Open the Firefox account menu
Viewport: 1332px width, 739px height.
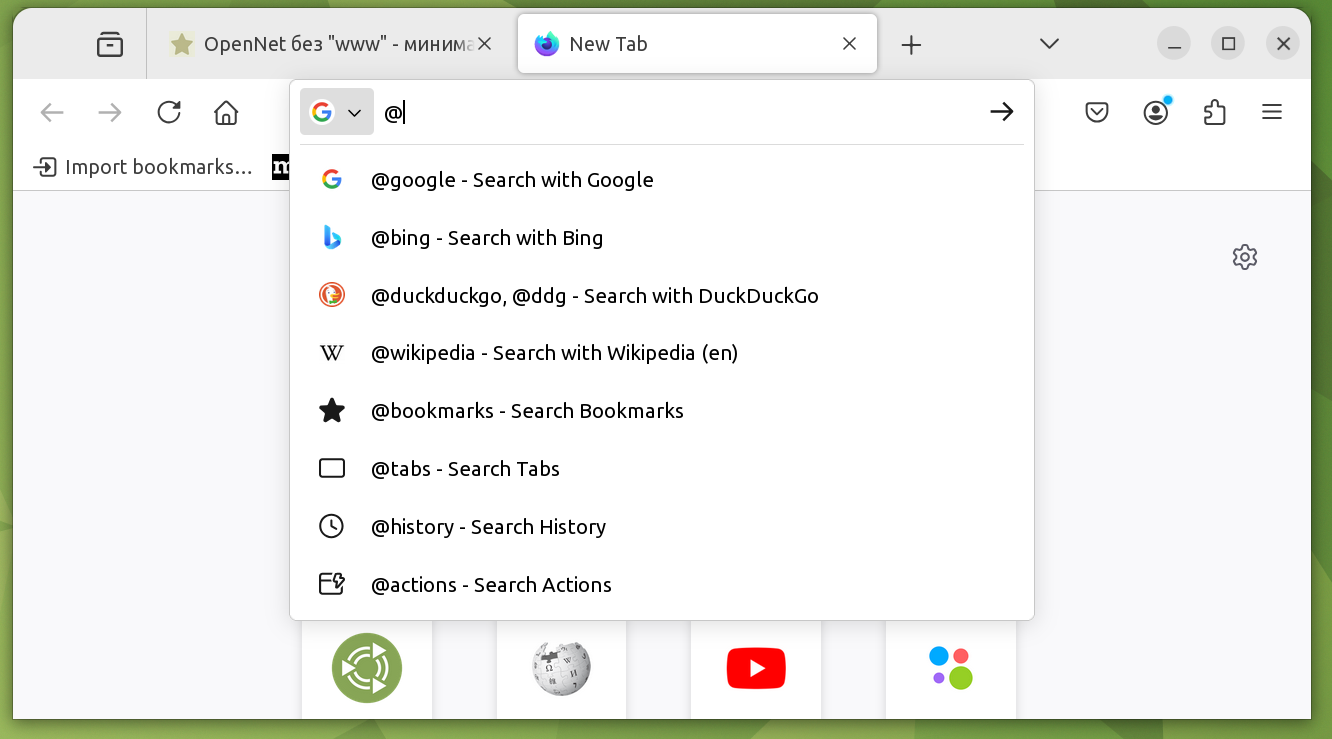[x=1156, y=112]
